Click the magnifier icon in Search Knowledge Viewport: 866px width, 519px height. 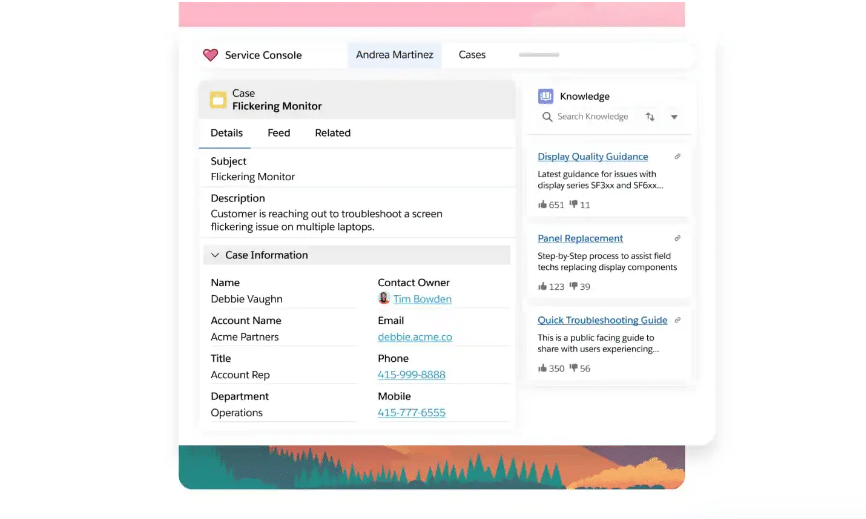tap(547, 116)
